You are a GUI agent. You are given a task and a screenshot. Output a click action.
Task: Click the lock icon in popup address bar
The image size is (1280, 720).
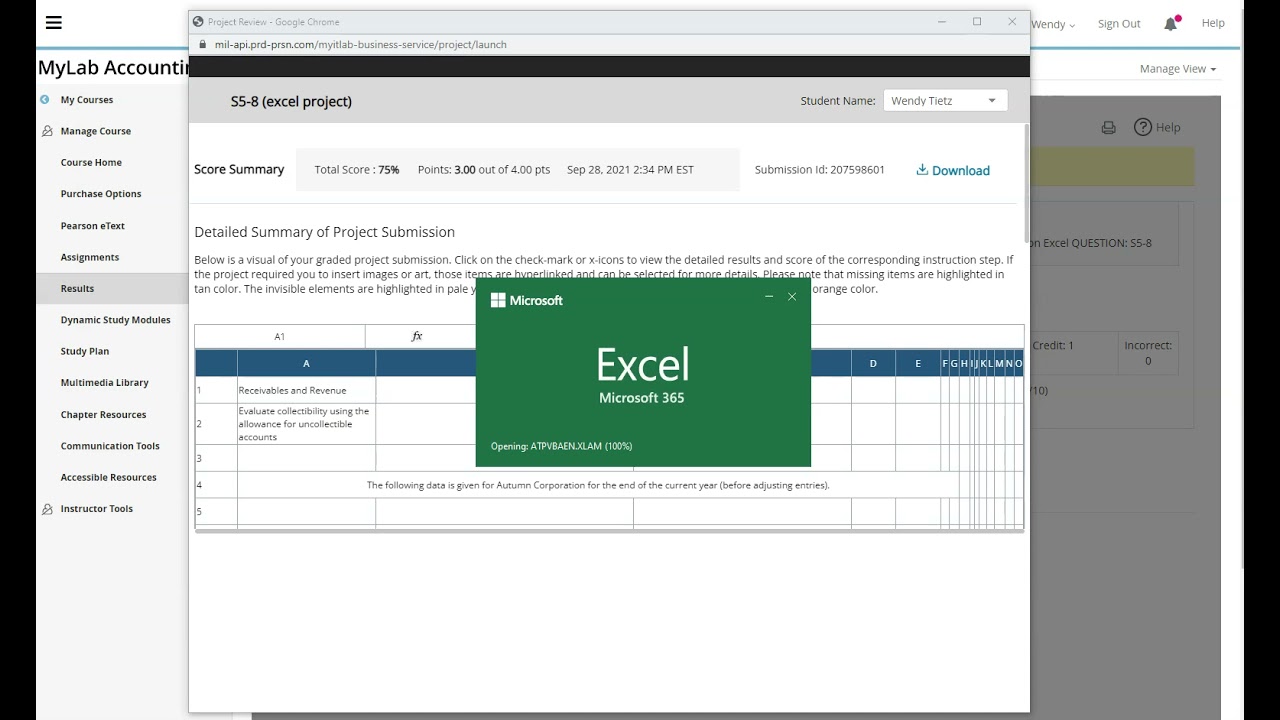pyautogui.click(x=200, y=44)
